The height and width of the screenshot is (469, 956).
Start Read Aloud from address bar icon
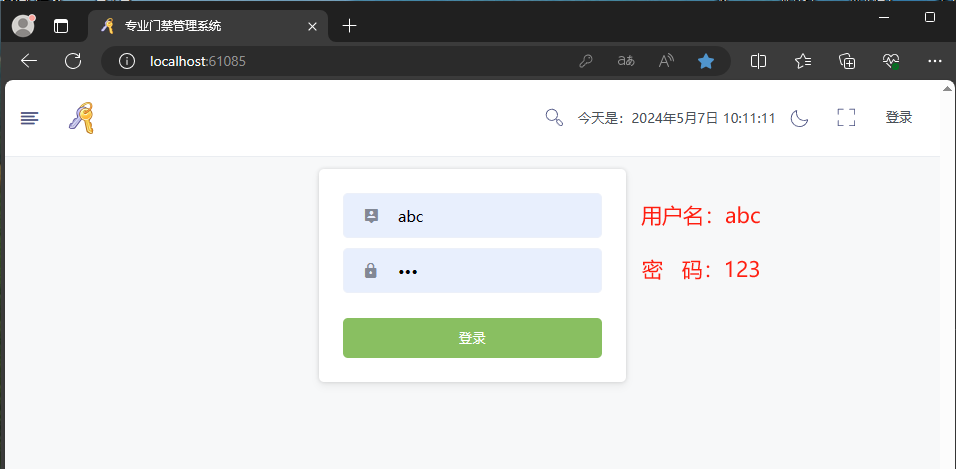coord(666,61)
